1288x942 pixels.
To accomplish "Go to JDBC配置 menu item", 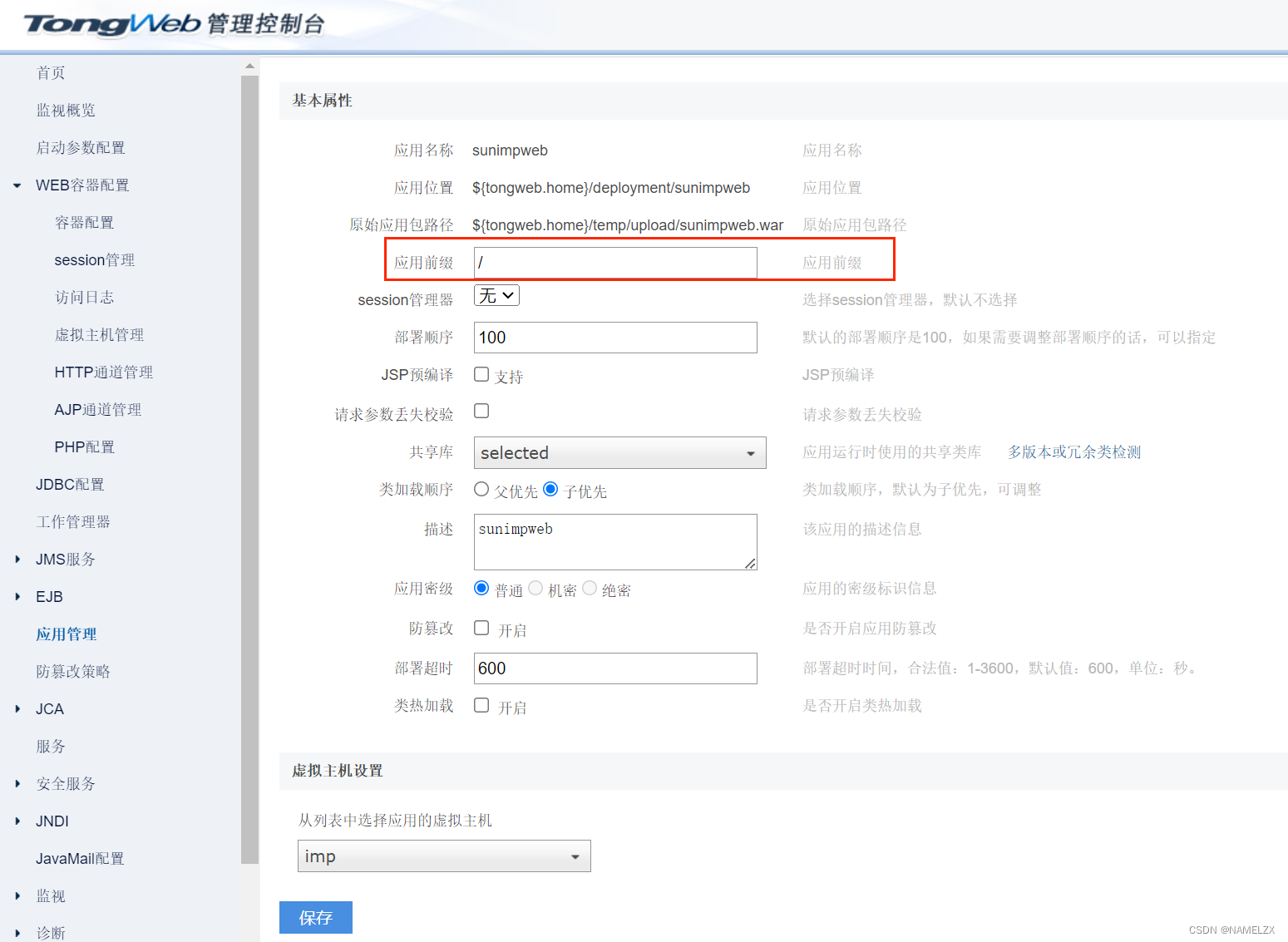I will [70, 485].
